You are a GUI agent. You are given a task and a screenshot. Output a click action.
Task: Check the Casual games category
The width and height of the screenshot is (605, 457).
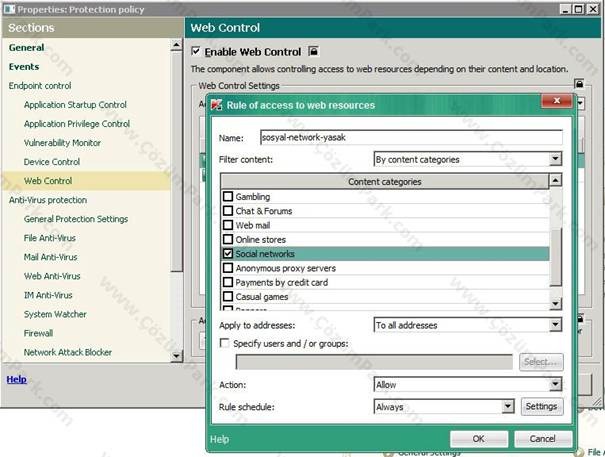pos(228,296)
